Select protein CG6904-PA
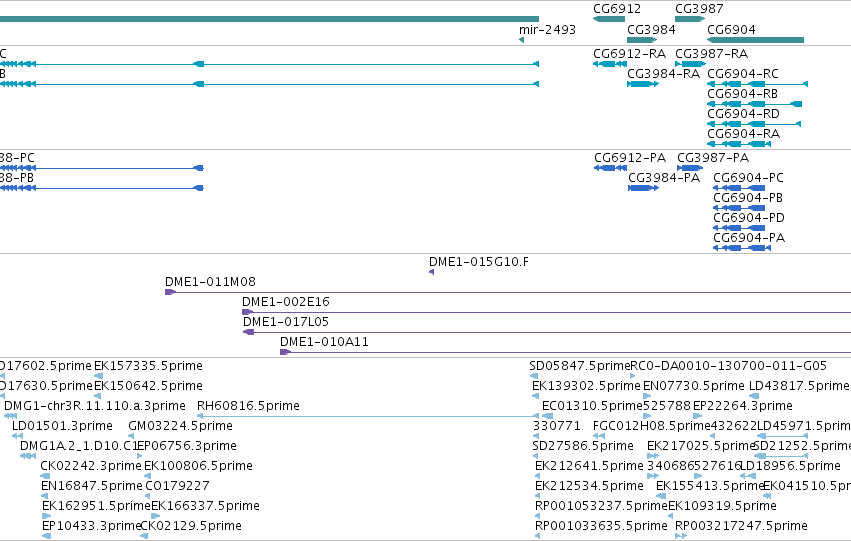This screenshot has width=851, height=541. (x=742, y=249)
